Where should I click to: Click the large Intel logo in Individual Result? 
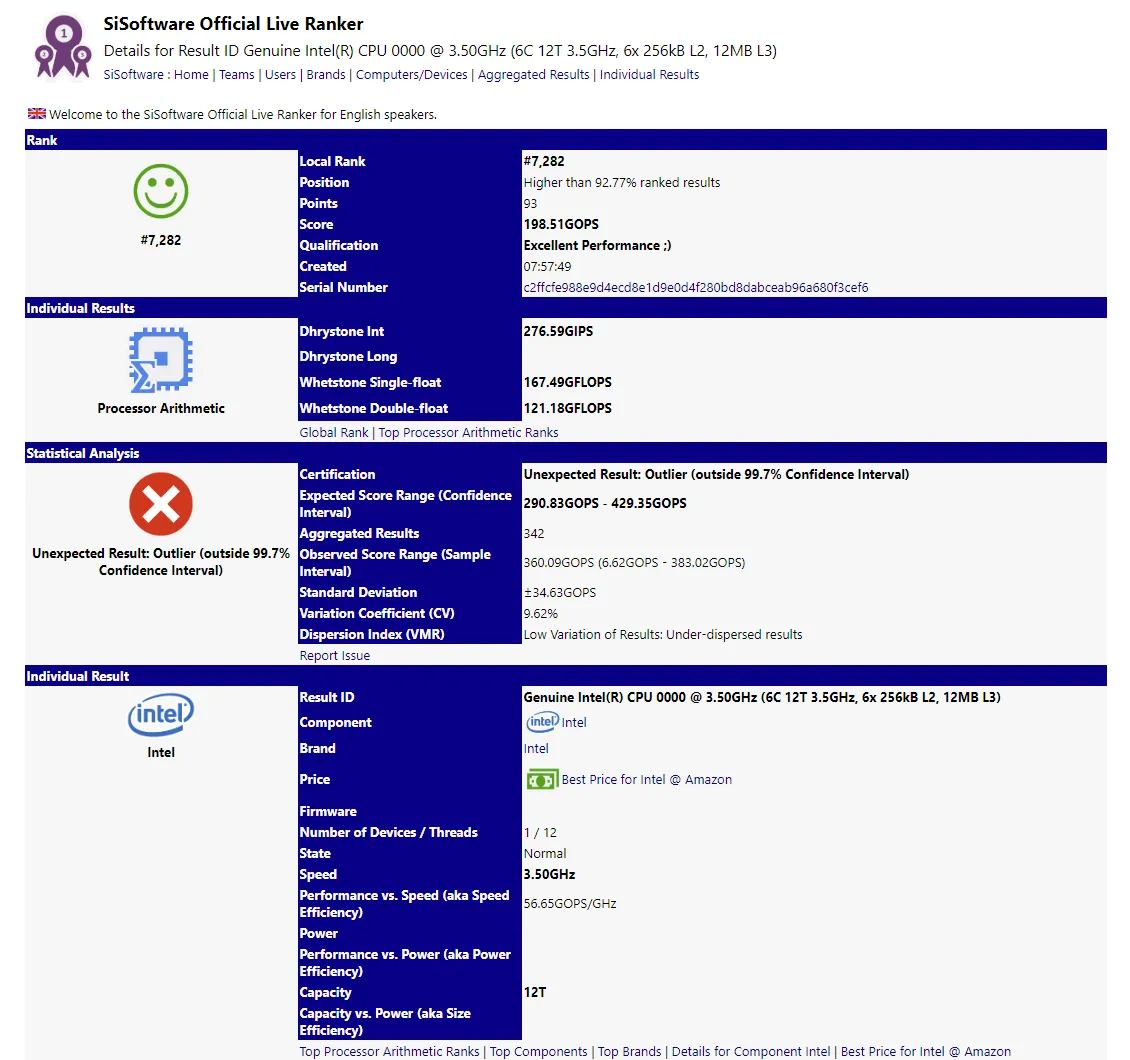coord(161,714)
